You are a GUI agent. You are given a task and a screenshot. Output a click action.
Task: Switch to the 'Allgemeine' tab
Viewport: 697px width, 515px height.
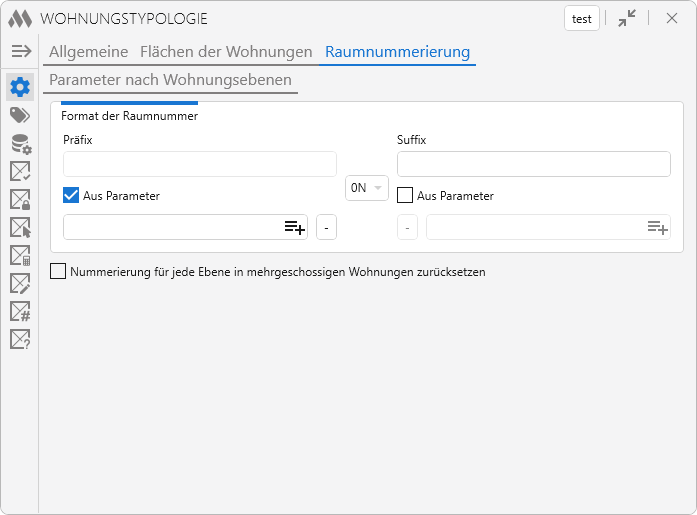pos(89,52)
